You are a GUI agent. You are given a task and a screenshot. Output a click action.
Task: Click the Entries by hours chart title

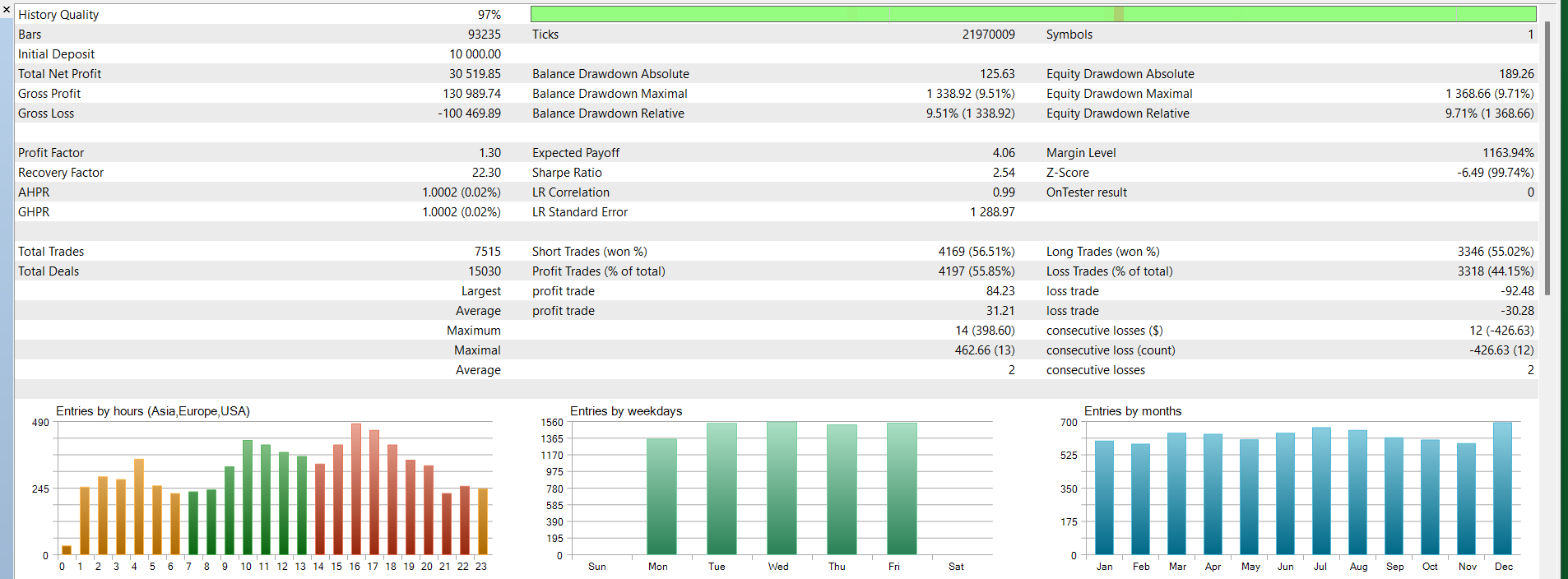pyautogui.click(x=152, y=411)
